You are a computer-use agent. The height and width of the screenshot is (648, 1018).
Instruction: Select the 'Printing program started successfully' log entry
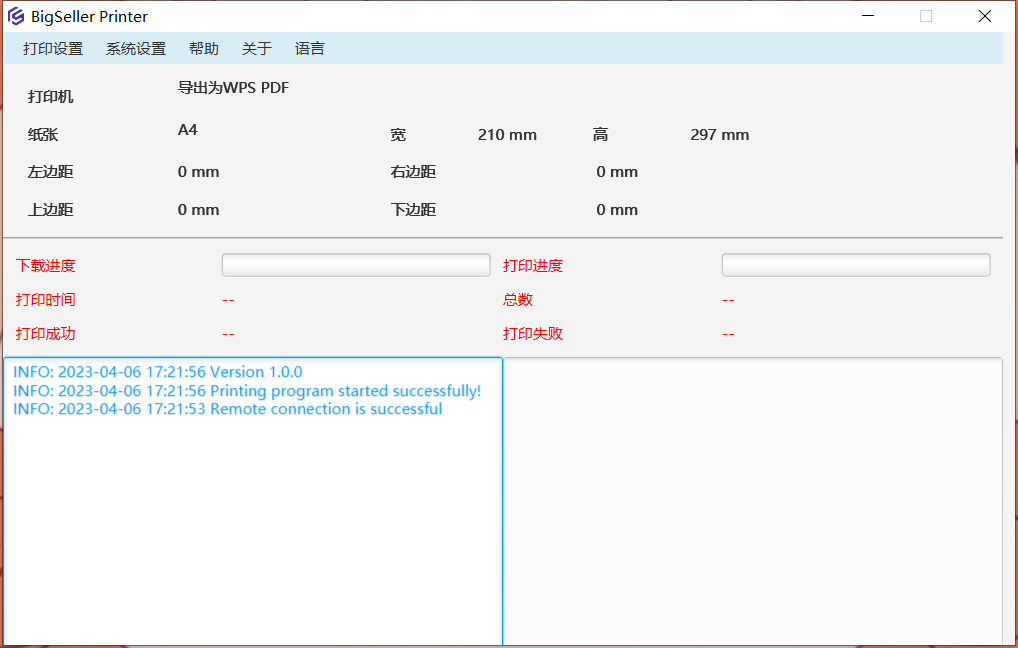[x=247, y=391]
